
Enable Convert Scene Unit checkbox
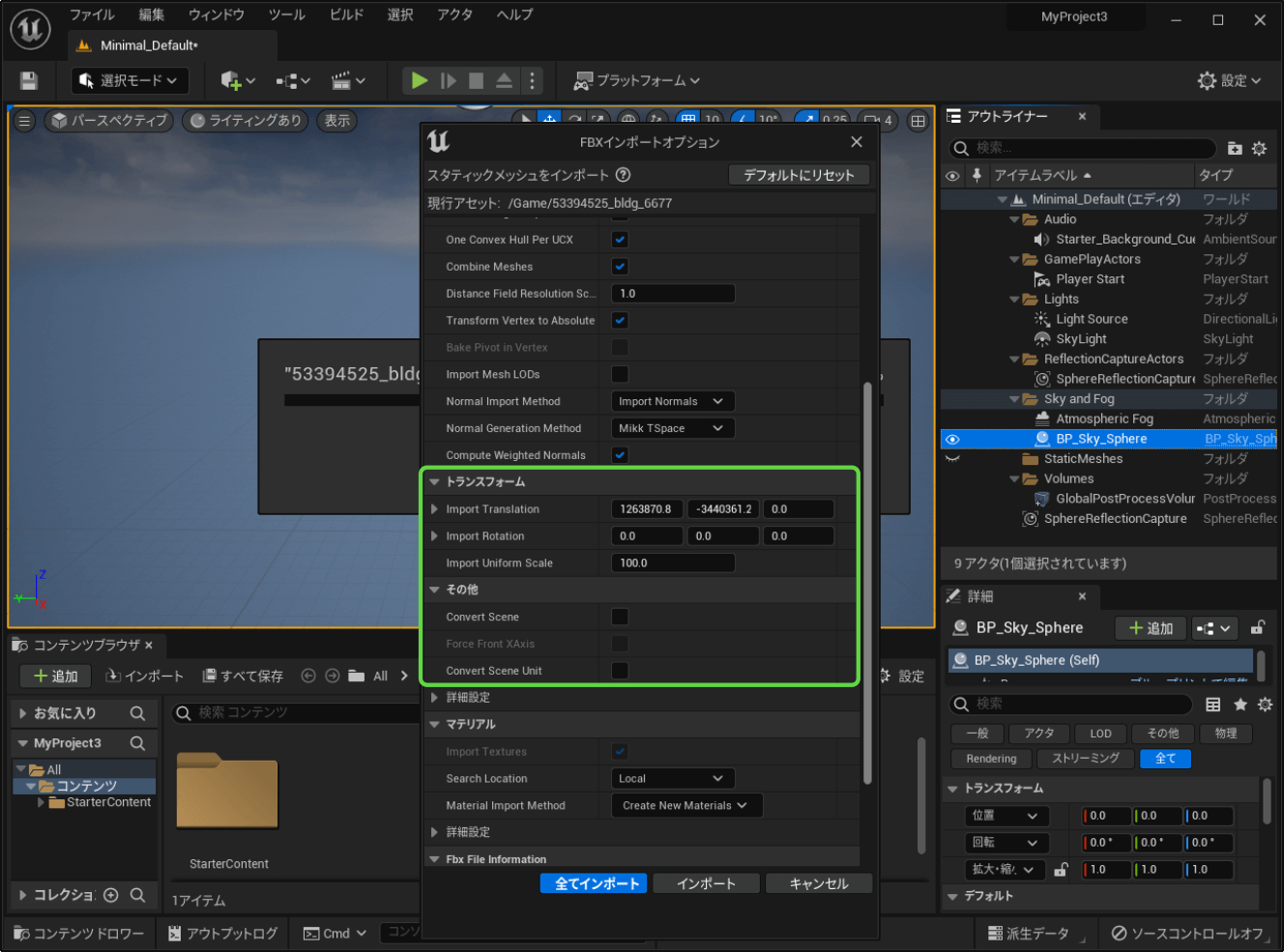coord(620,671)
